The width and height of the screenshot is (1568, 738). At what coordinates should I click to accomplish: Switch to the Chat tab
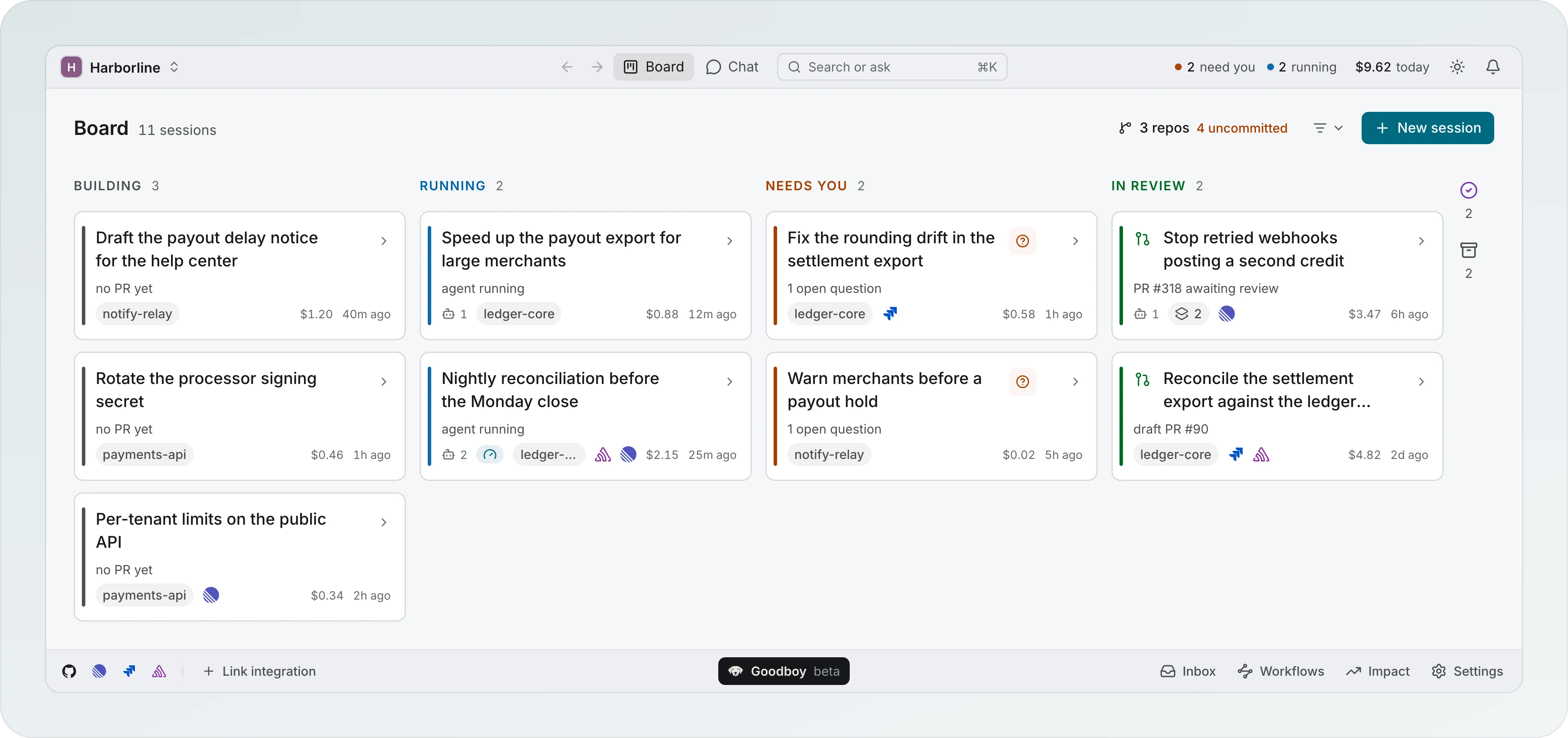732,67
